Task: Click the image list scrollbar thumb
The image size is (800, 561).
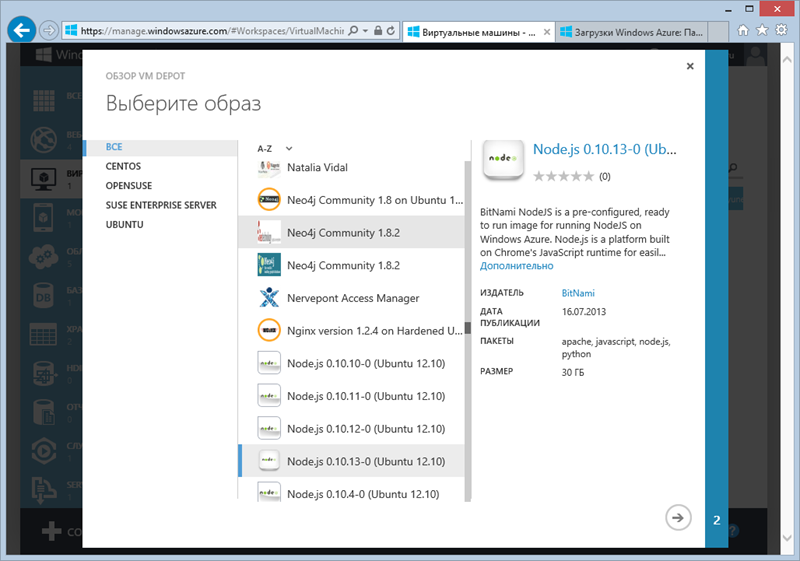Action: 467,327
